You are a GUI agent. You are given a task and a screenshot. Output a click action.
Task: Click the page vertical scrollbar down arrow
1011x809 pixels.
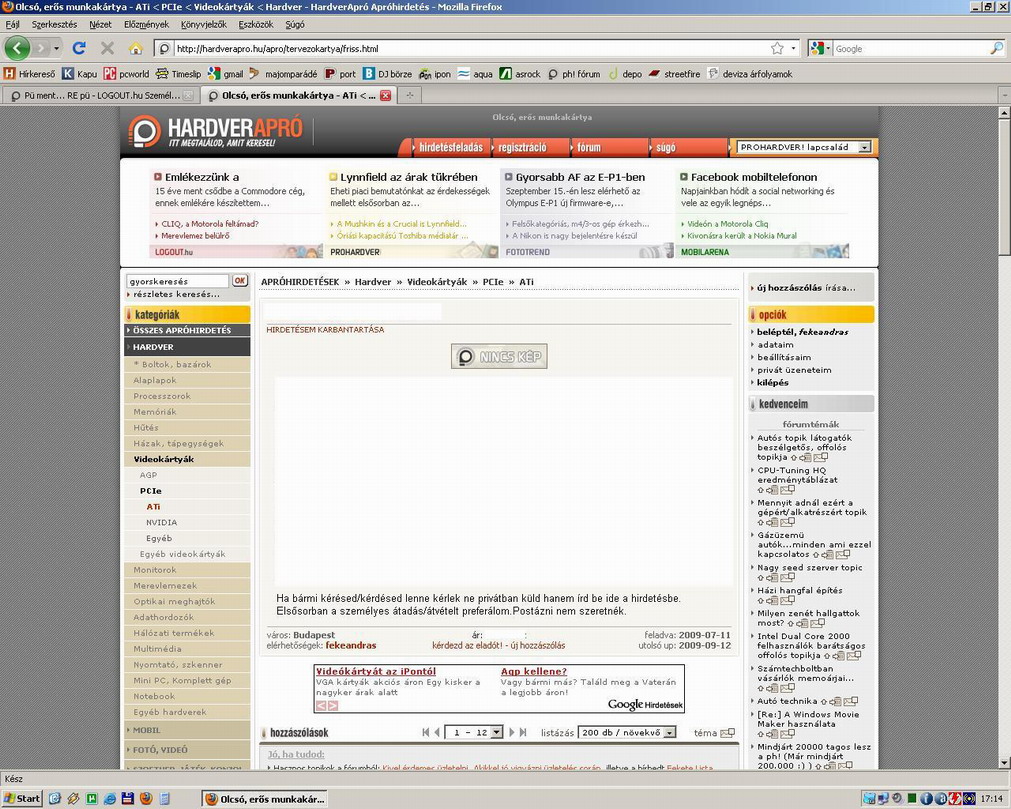point(1004,763)
